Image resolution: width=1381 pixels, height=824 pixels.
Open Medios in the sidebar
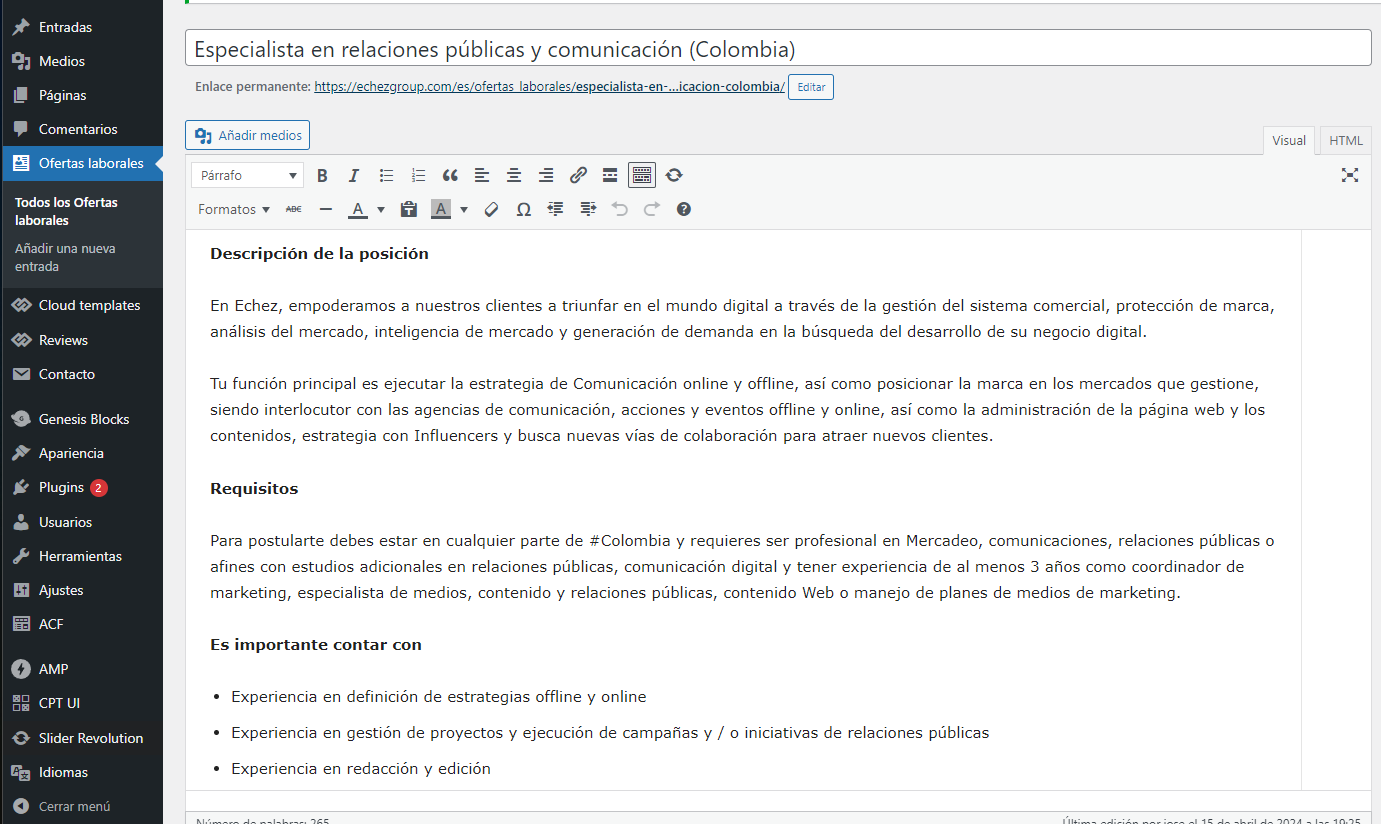(81, 61)
